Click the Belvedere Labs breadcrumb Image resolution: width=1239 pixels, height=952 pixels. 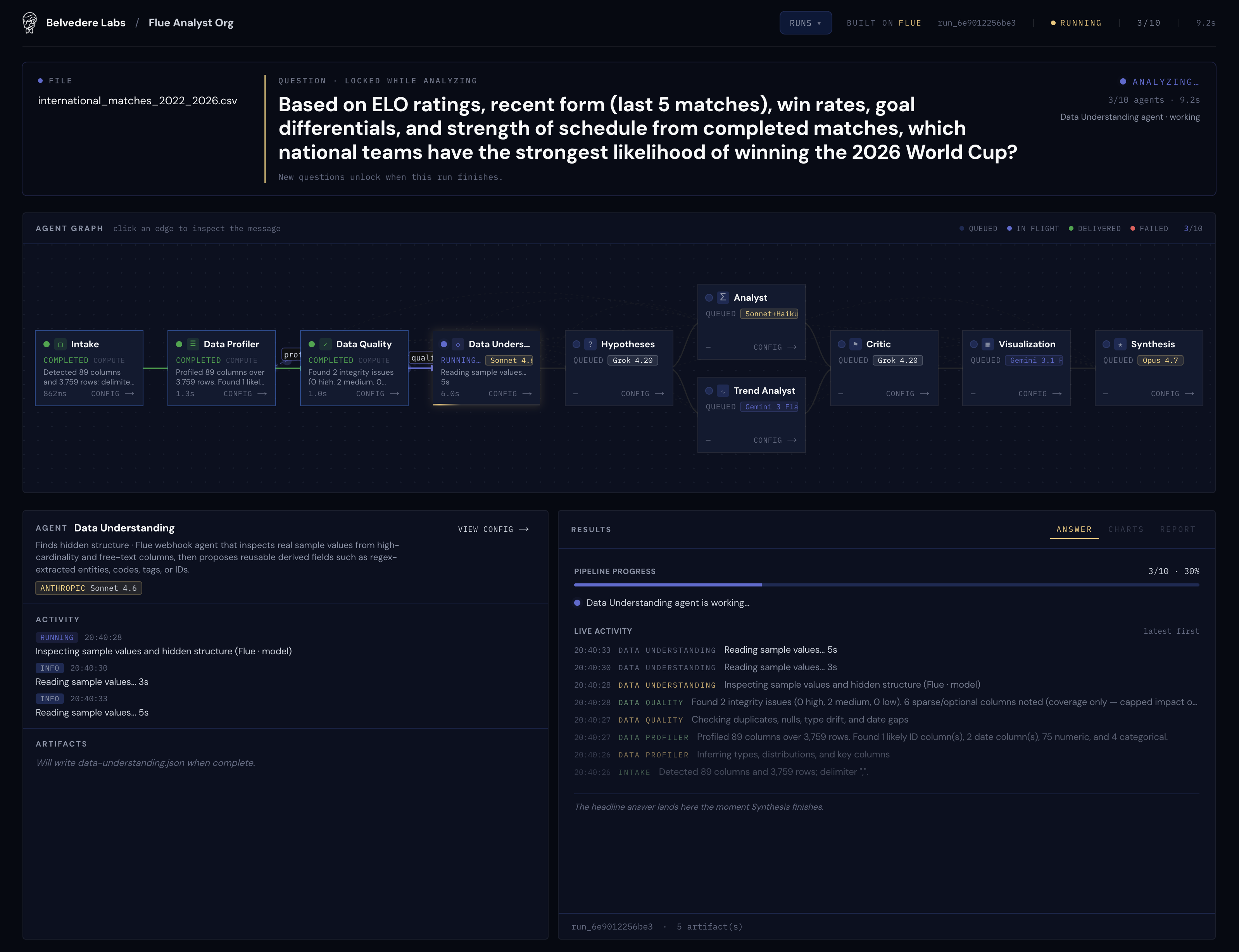tap(86, 22)
